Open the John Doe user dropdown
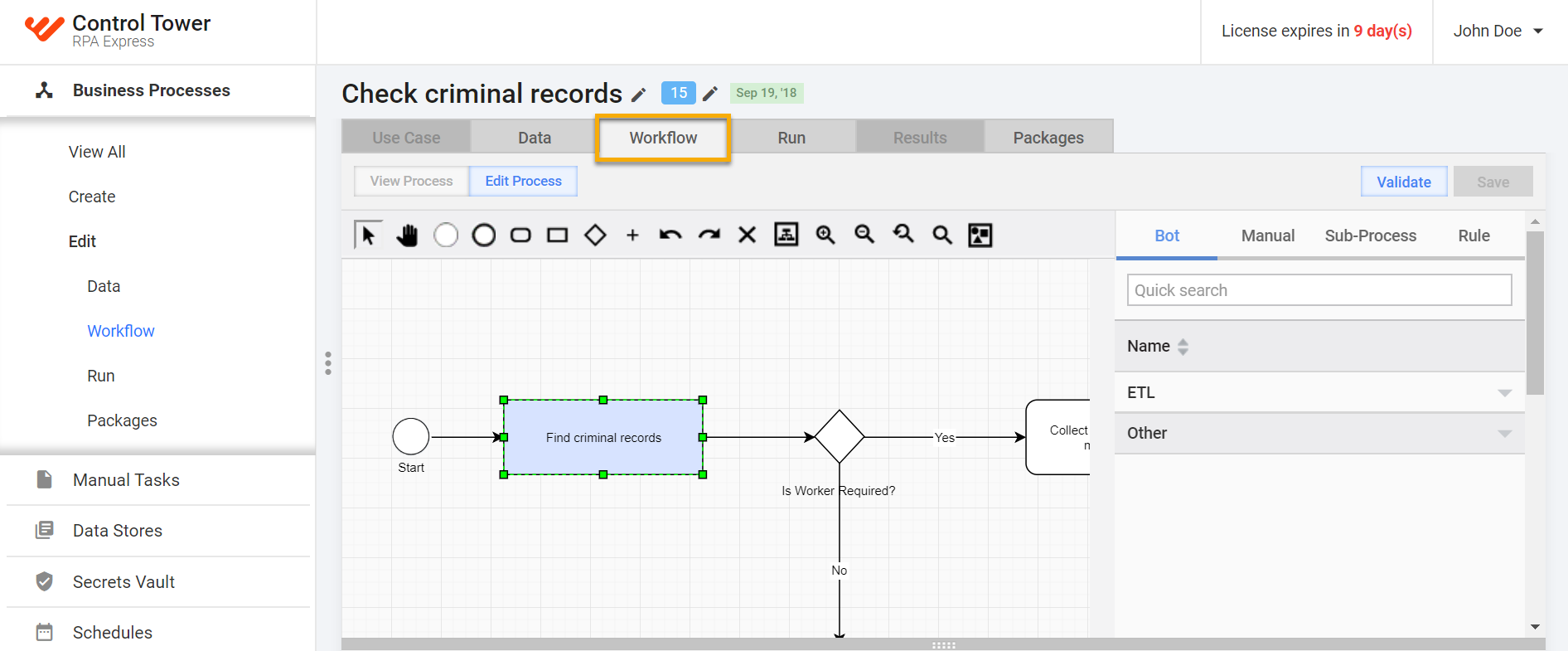This screenshot has height=651, width=1568. pos(1498,32)
